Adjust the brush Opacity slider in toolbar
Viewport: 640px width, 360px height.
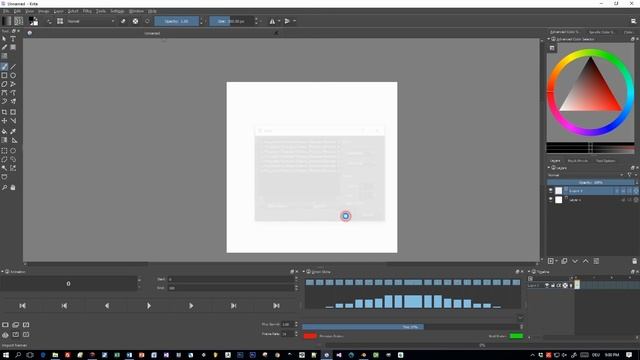177,21
